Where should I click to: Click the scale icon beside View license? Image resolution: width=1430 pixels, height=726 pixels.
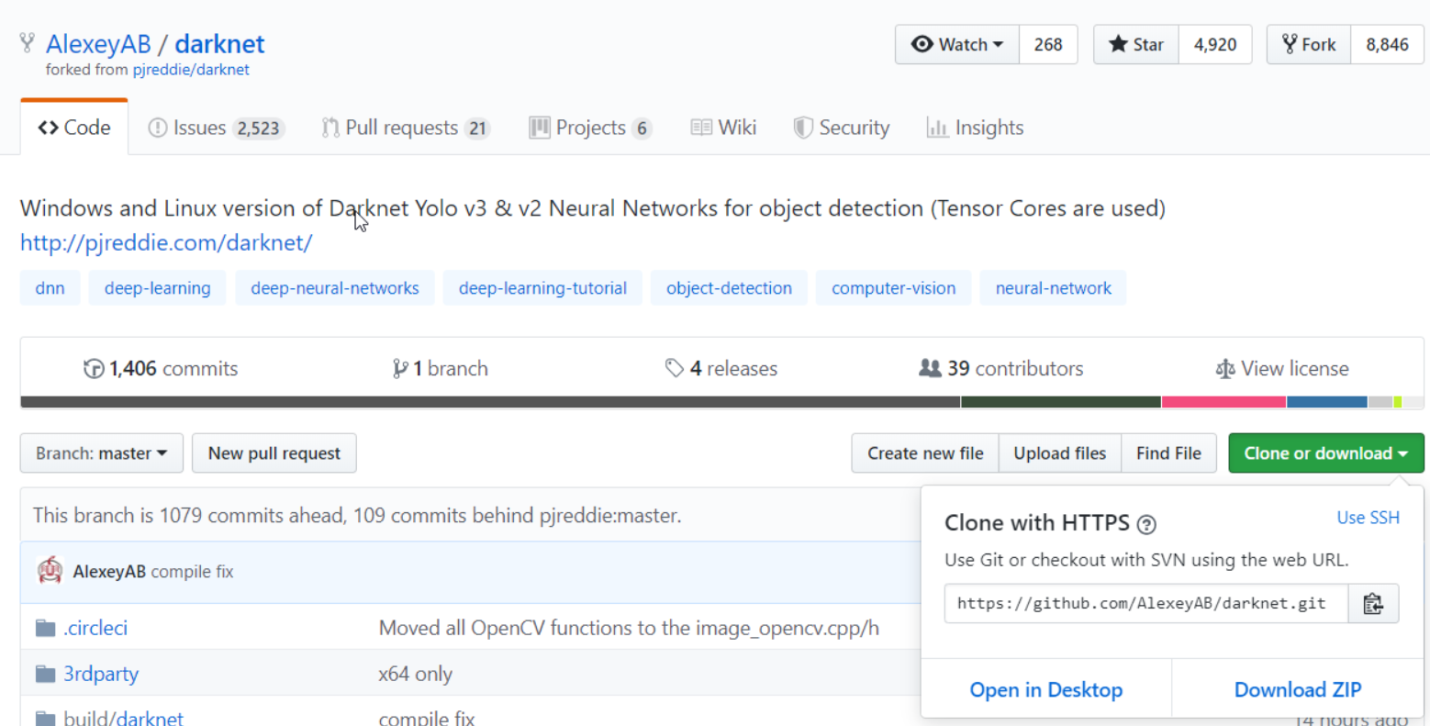pos(1225,369)
